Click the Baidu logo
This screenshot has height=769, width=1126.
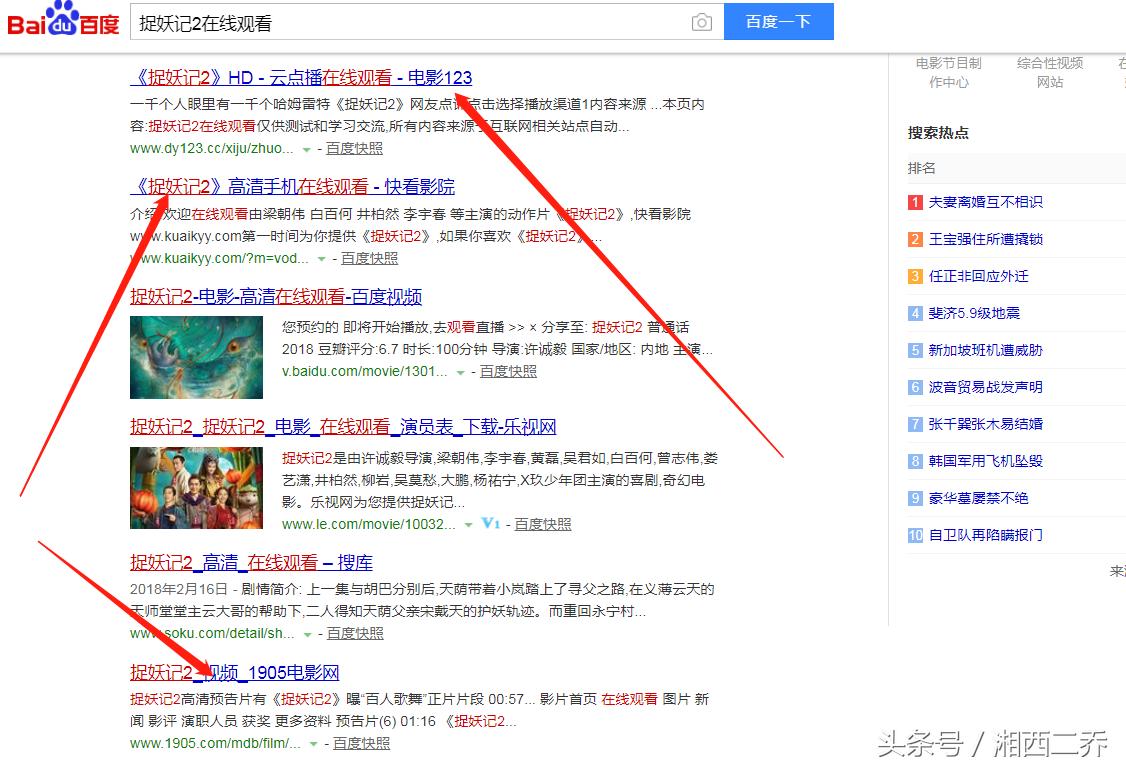(x=60, y=18)
